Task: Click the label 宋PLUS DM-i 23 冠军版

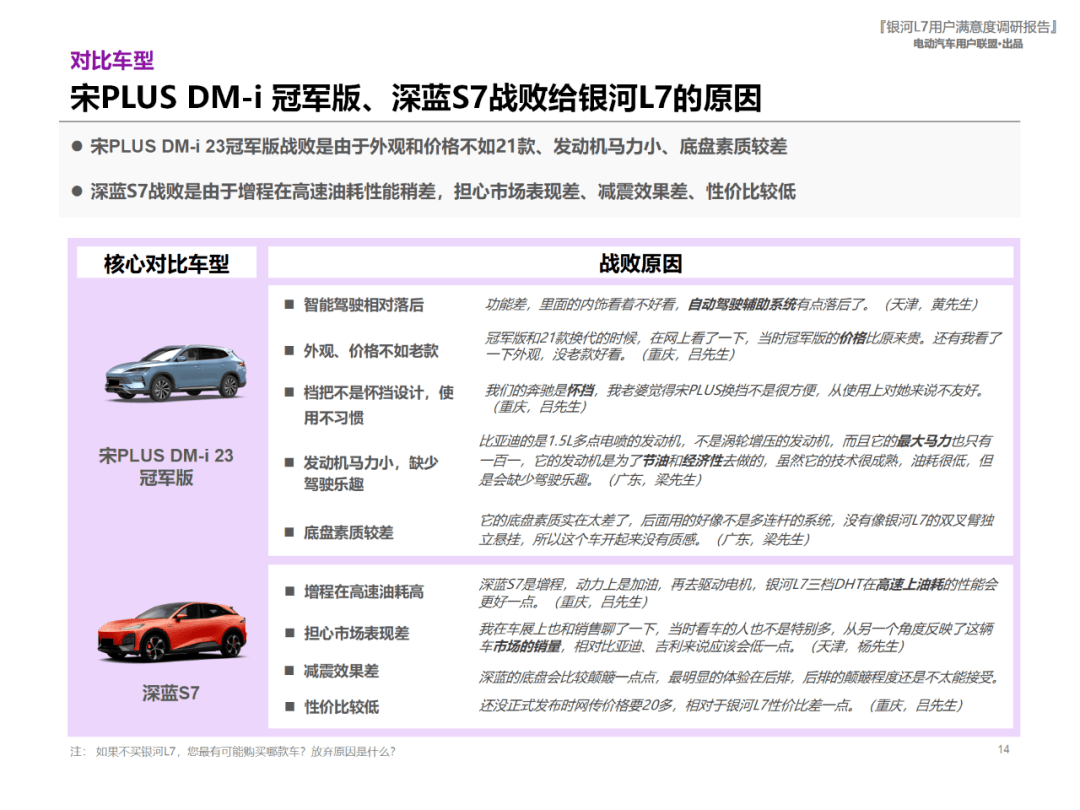Action: [x=166, y=466]
